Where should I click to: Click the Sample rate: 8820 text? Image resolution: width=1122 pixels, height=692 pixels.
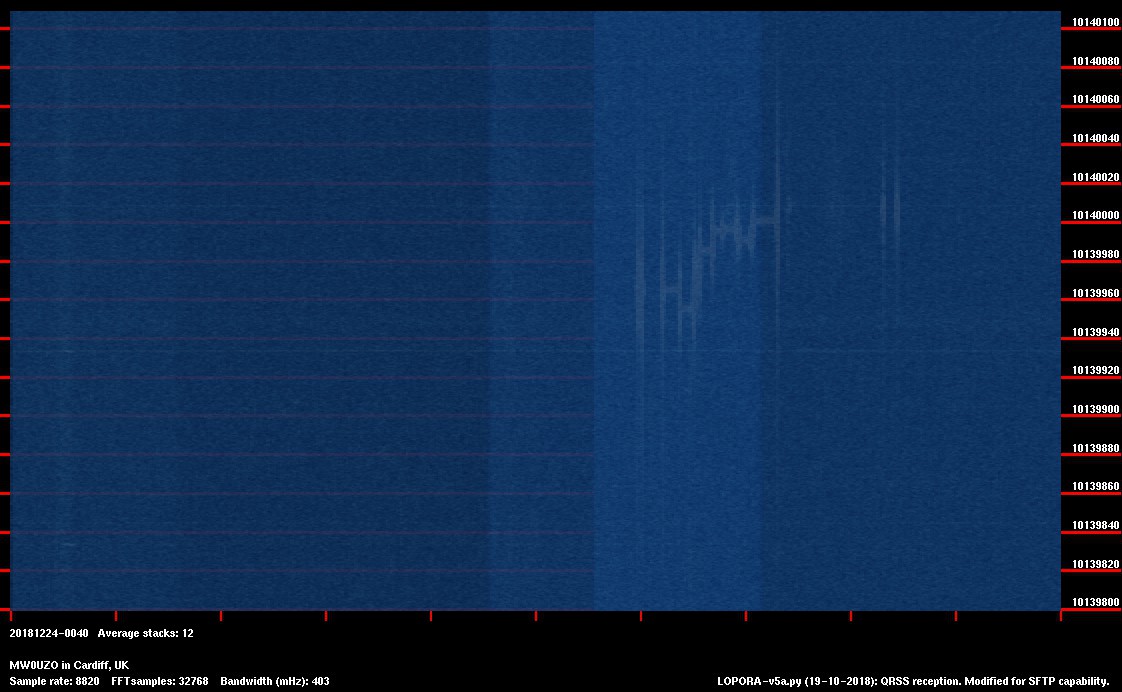[54, 681]
